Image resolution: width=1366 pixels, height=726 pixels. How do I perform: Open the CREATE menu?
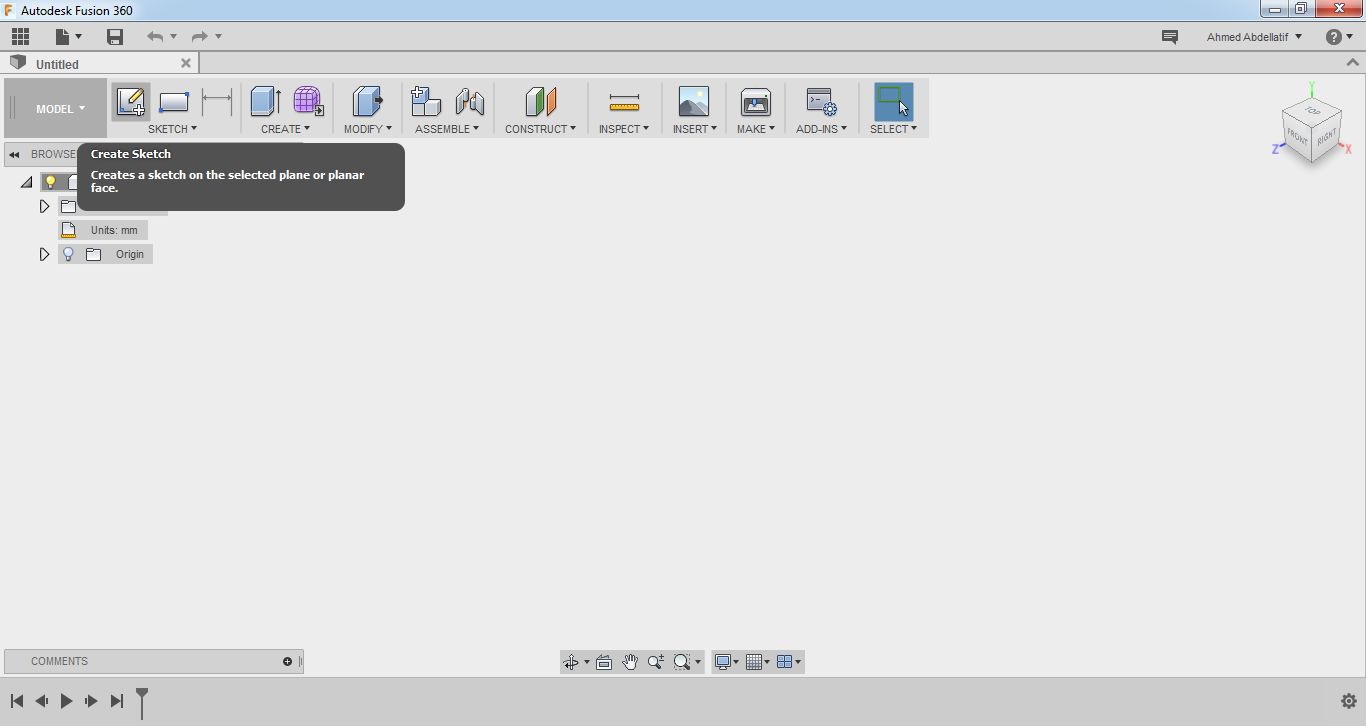[x=286, y=129]
